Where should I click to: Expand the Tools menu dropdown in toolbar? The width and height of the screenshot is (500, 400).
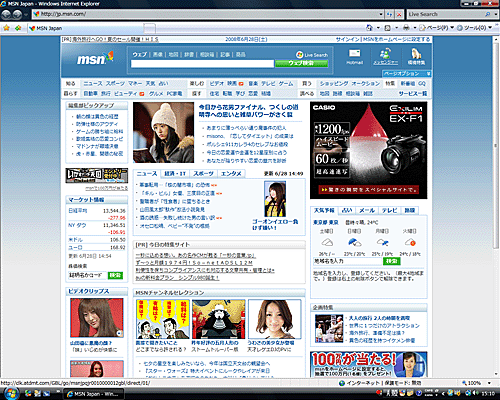[x=490, y=28]
